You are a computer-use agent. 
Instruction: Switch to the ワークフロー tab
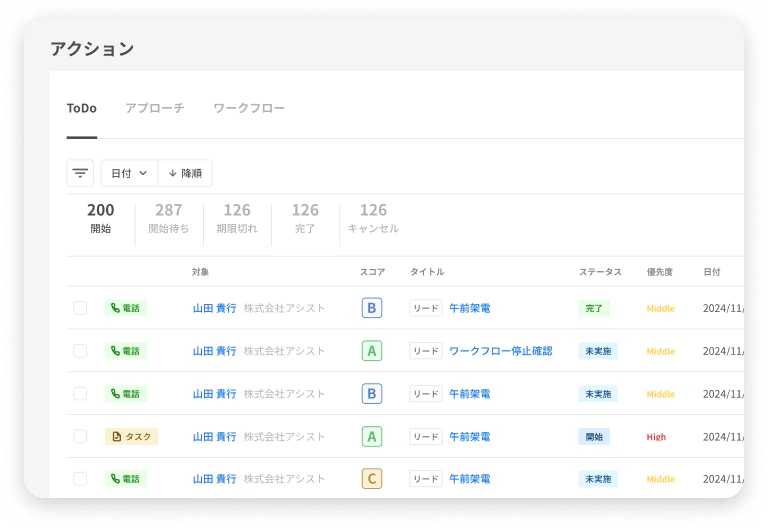pyautogui.click(x=249, y=108)
